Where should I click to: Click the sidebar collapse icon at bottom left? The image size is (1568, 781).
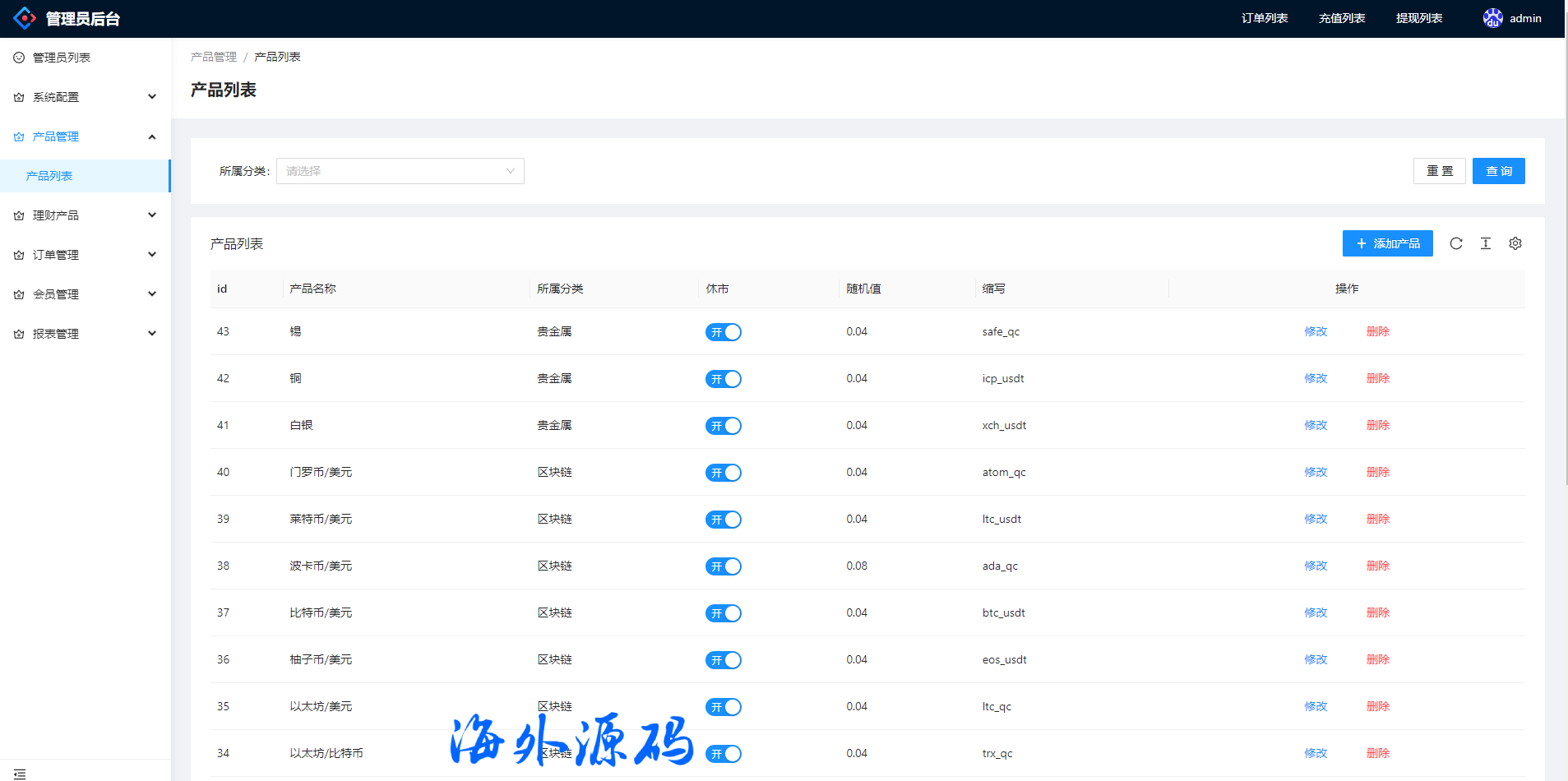20,774
